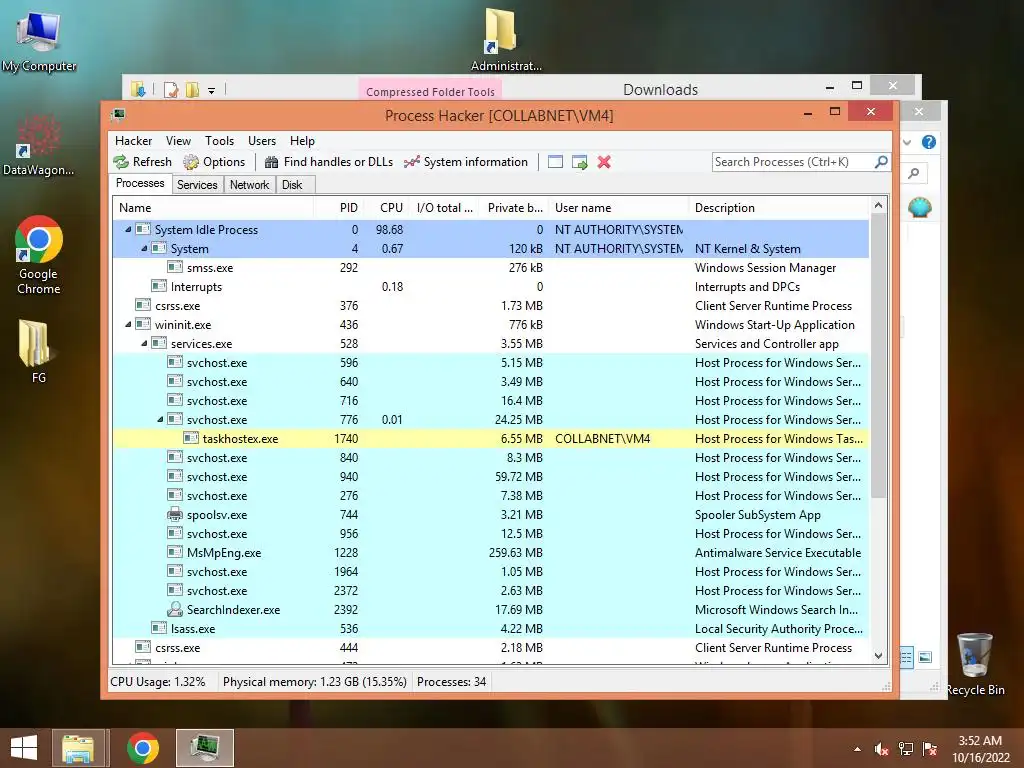
Task: Click the Process Hacker title bar icon
Action: tap(118, 115)
